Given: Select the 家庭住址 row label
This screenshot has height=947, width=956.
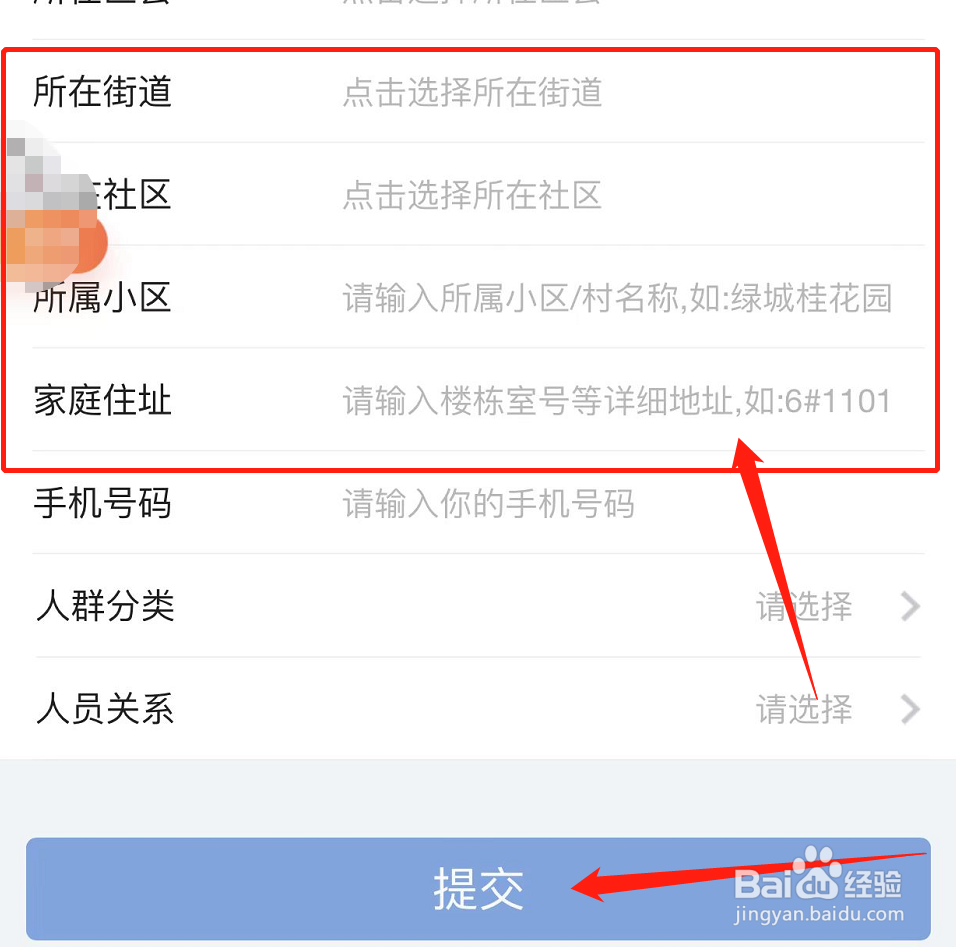Looking at the screenshot, I should [102, 401].
